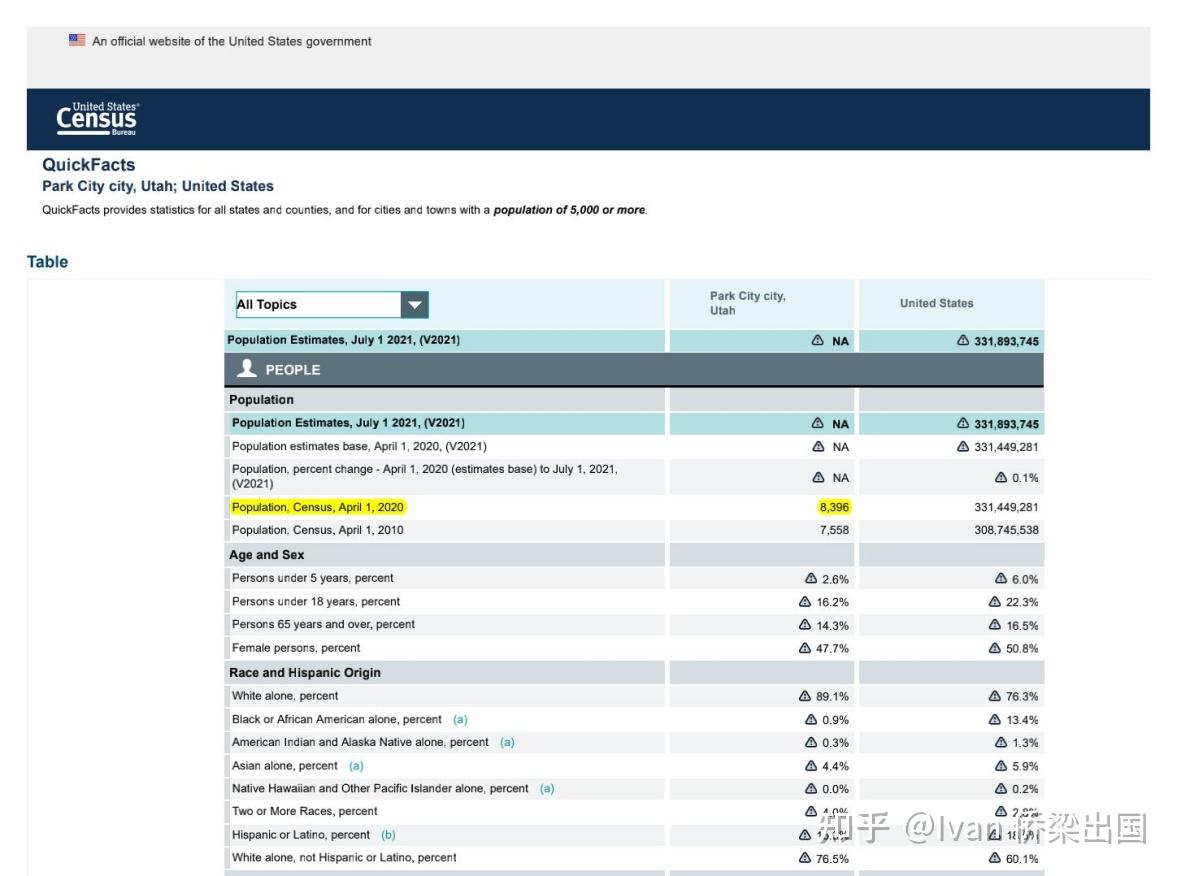Click 'Persons 65 years and over, percent' label
This screenshot has height=876, width=1177.
click(x=324, y=625)
